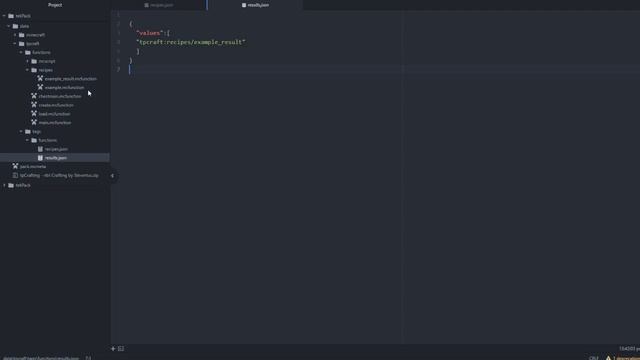Click the minecraft folder icon

click(x=22, y=35)
